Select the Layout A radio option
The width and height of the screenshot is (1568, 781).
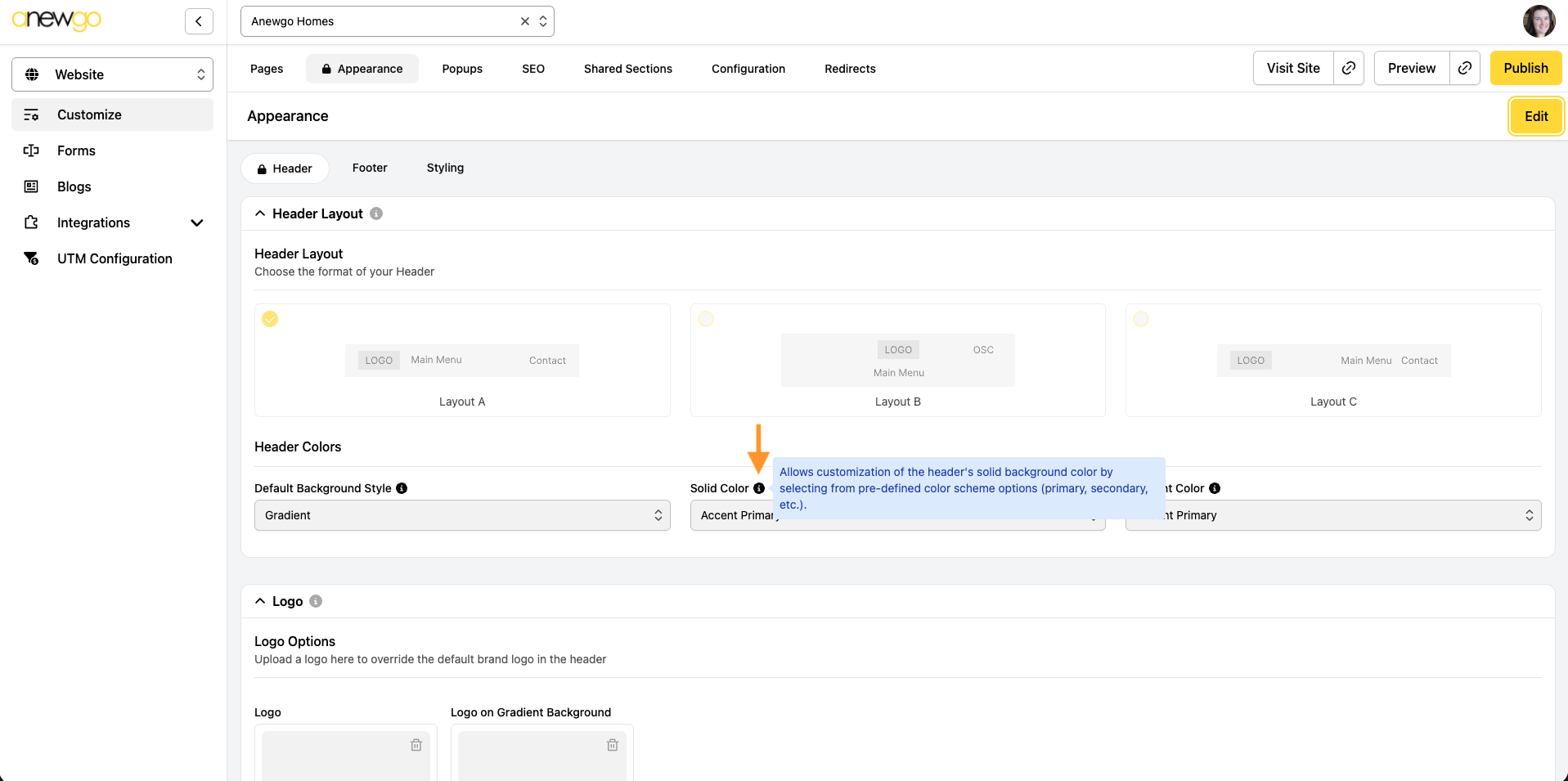(270, 319)
